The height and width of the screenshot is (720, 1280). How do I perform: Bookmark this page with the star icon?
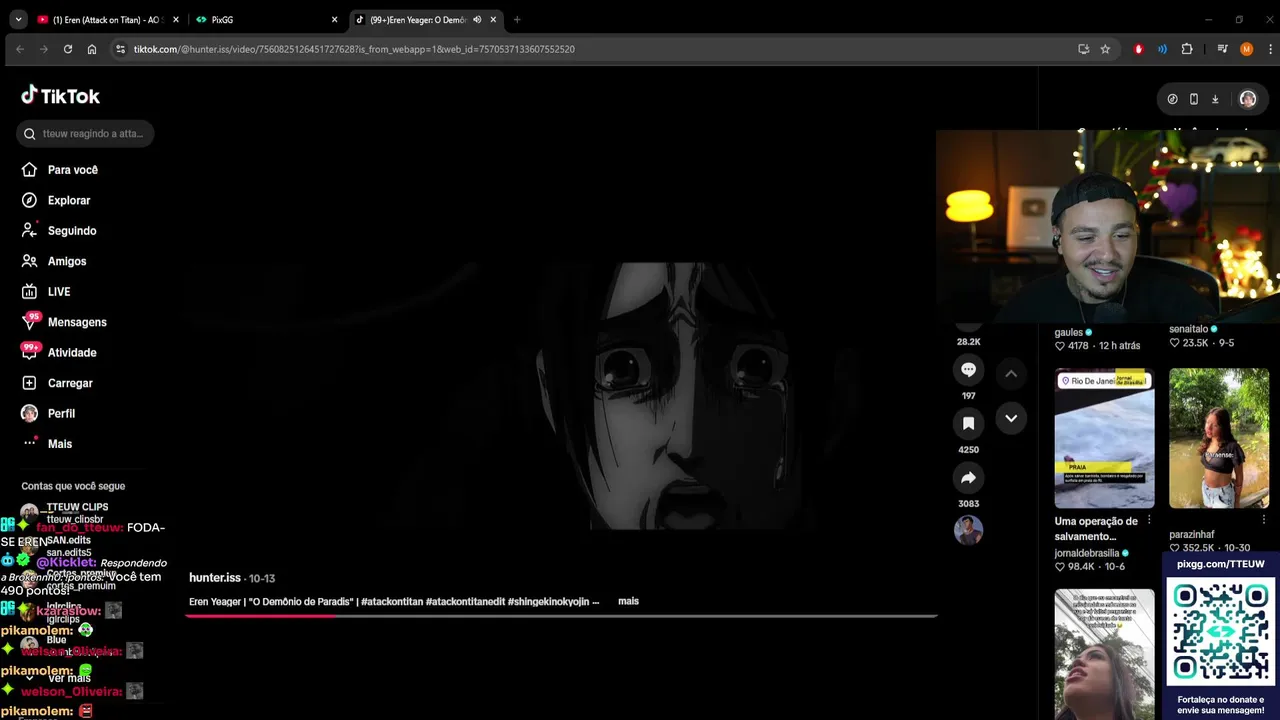point(1105,49)
